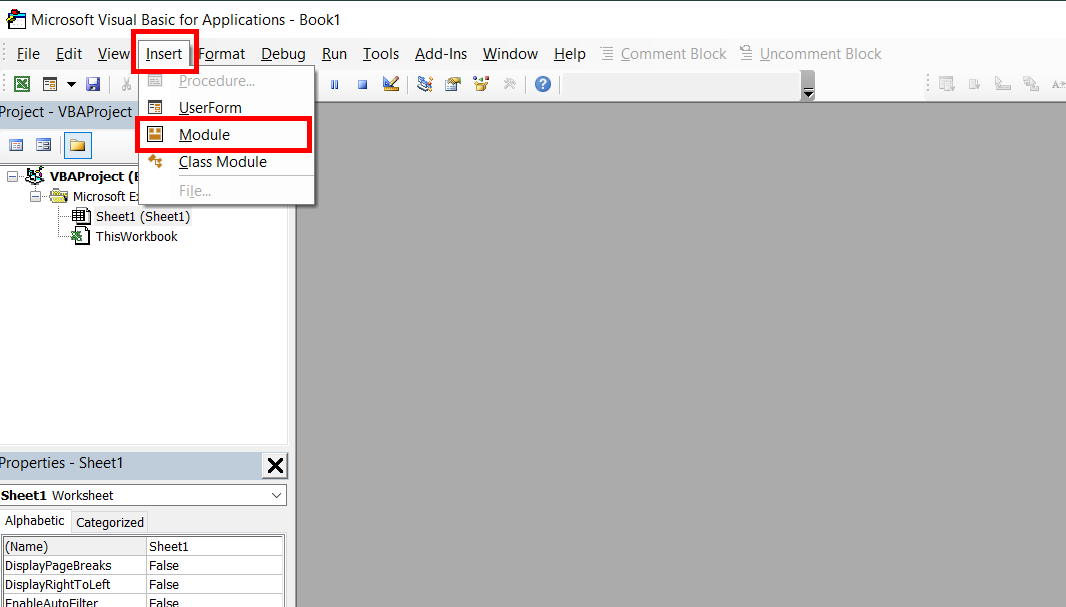Click the Comment Block list icon
Screen dimensions: 1066x607
(x=607, y=53)
